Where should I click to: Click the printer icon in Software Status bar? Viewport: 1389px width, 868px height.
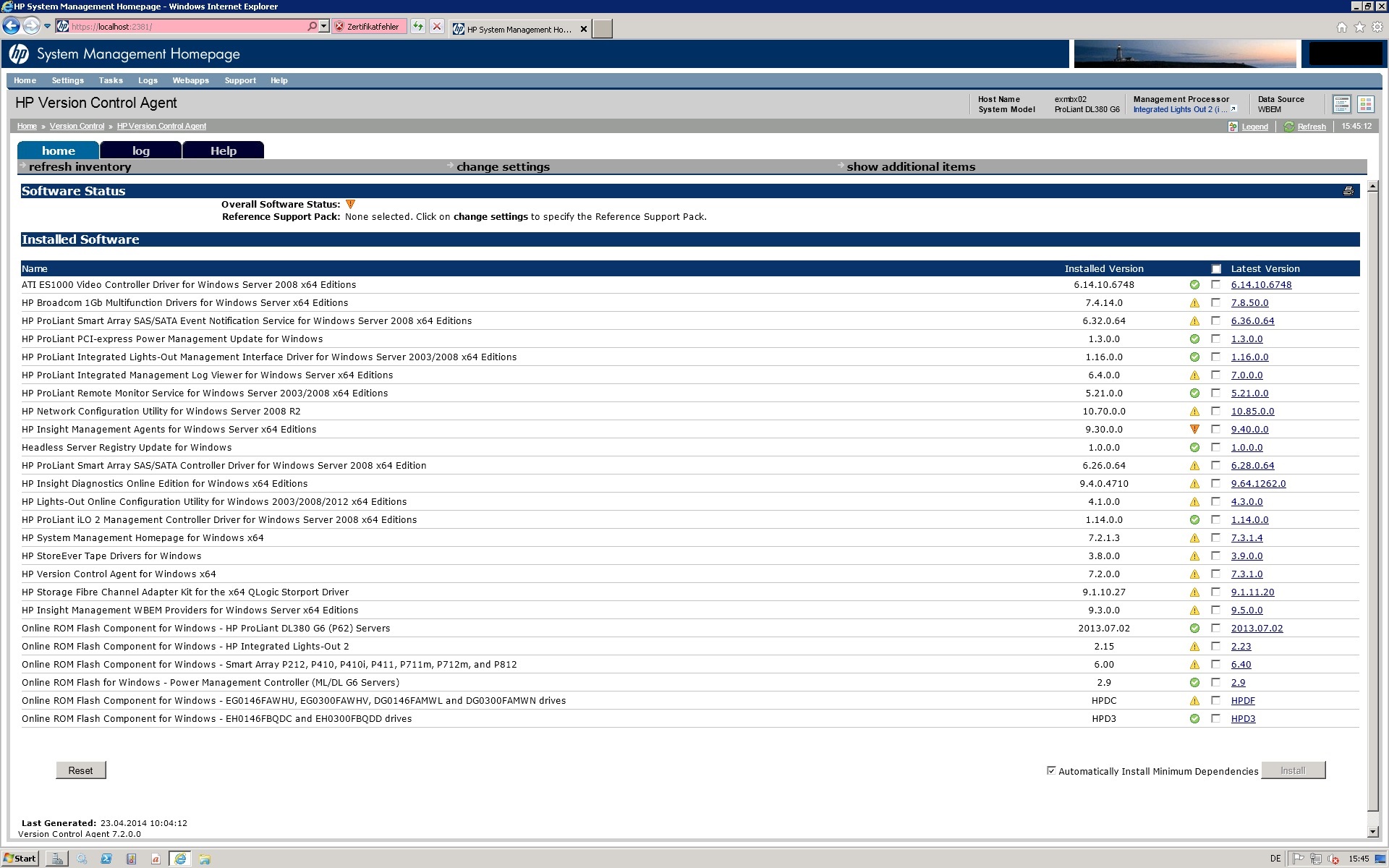click(1348, 191)
